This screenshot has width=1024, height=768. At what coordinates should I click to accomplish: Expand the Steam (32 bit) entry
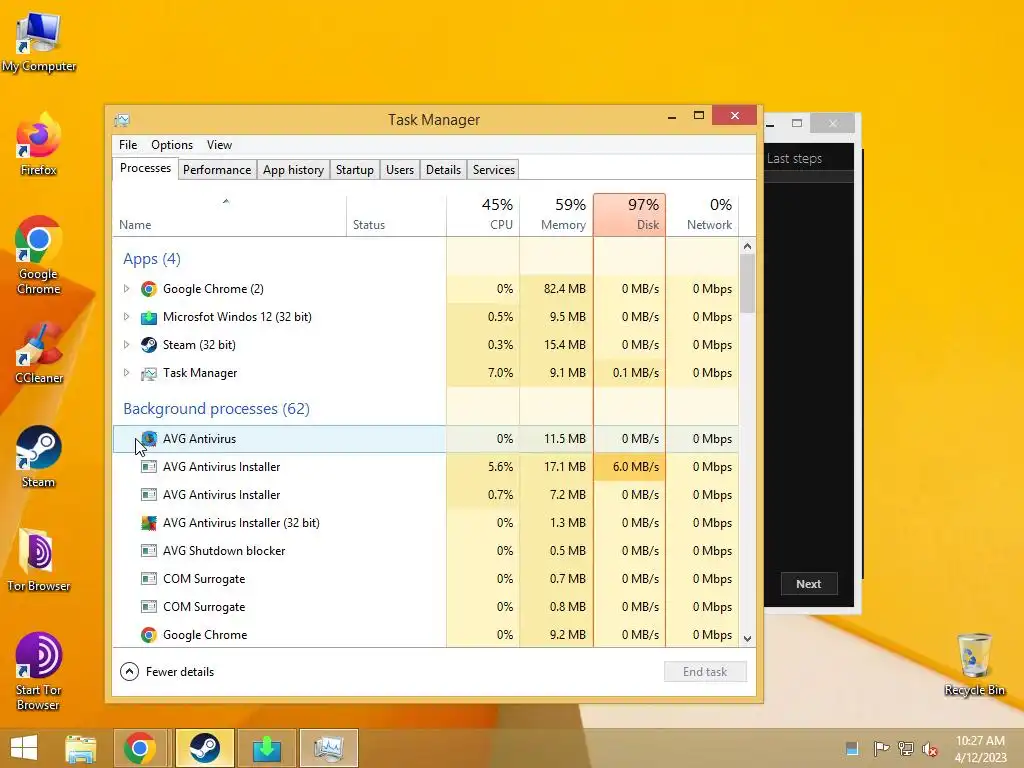coord(127,345)
